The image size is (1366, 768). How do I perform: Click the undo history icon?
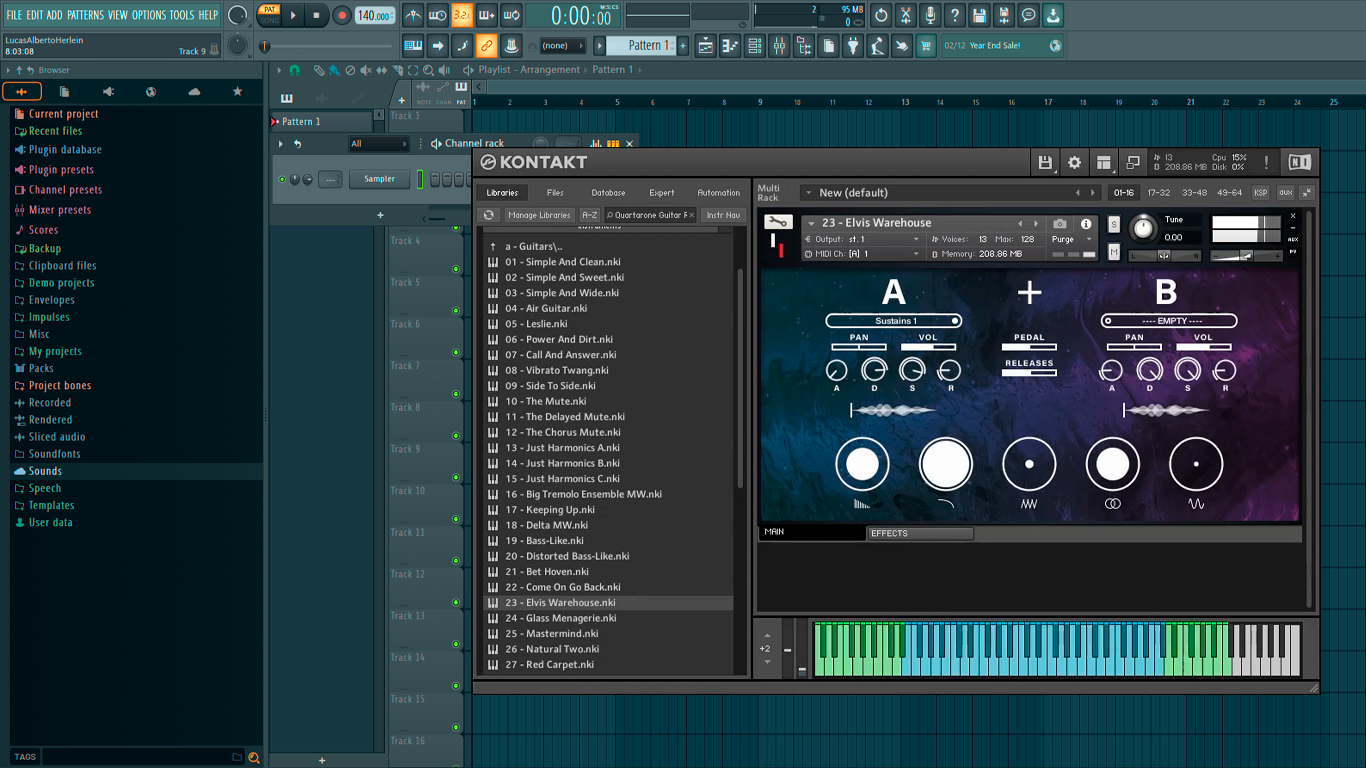click(881, 15)
